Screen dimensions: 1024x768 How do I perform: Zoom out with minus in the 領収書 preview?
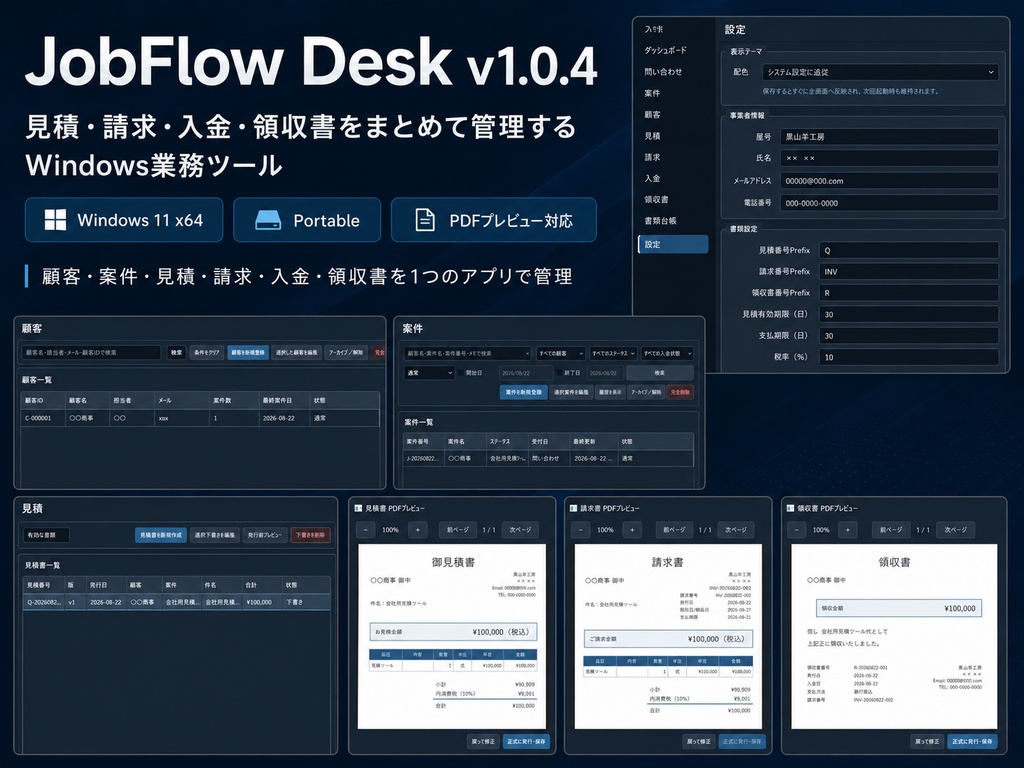click(797, 530)
